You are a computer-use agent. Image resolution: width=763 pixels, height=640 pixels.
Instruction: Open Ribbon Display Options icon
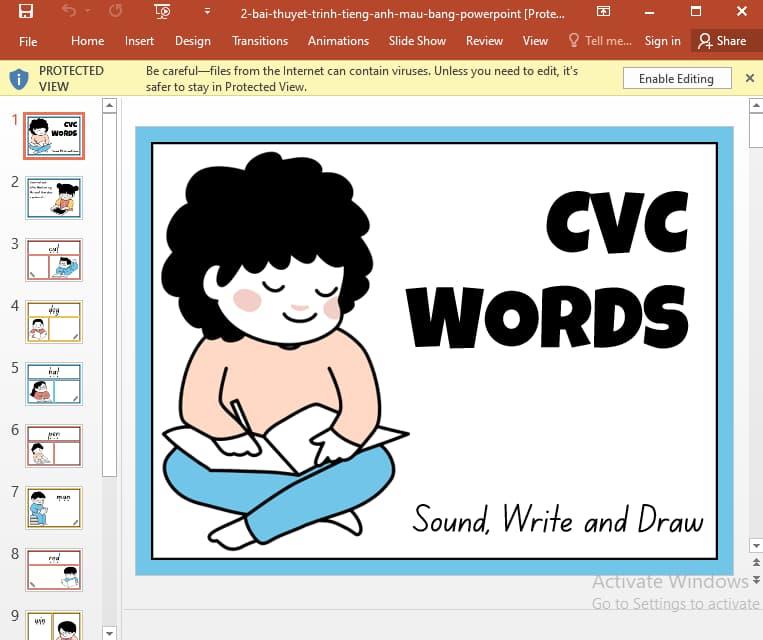603,11
